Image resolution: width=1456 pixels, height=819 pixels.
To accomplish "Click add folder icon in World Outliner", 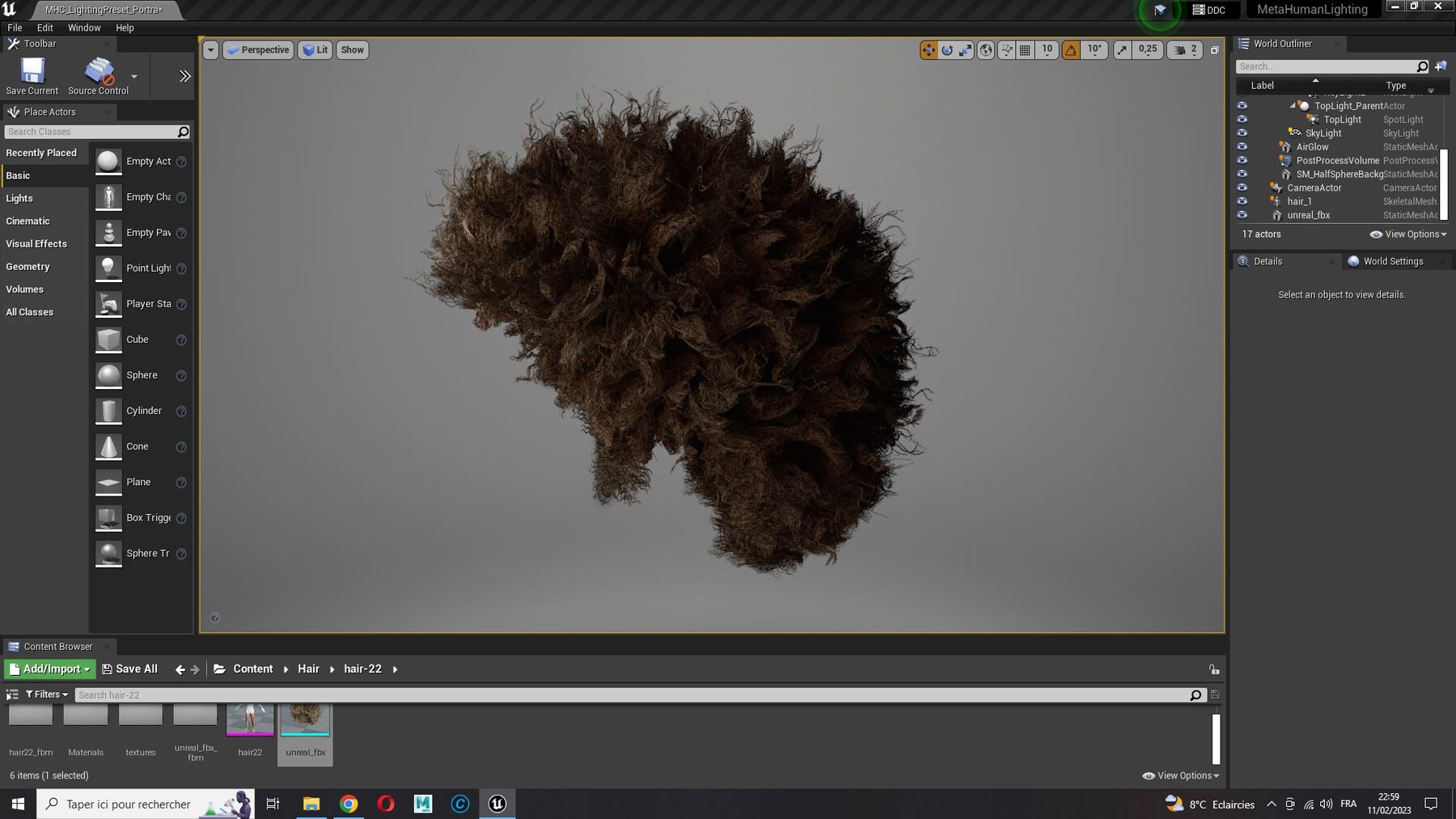I will point(1441,66).
